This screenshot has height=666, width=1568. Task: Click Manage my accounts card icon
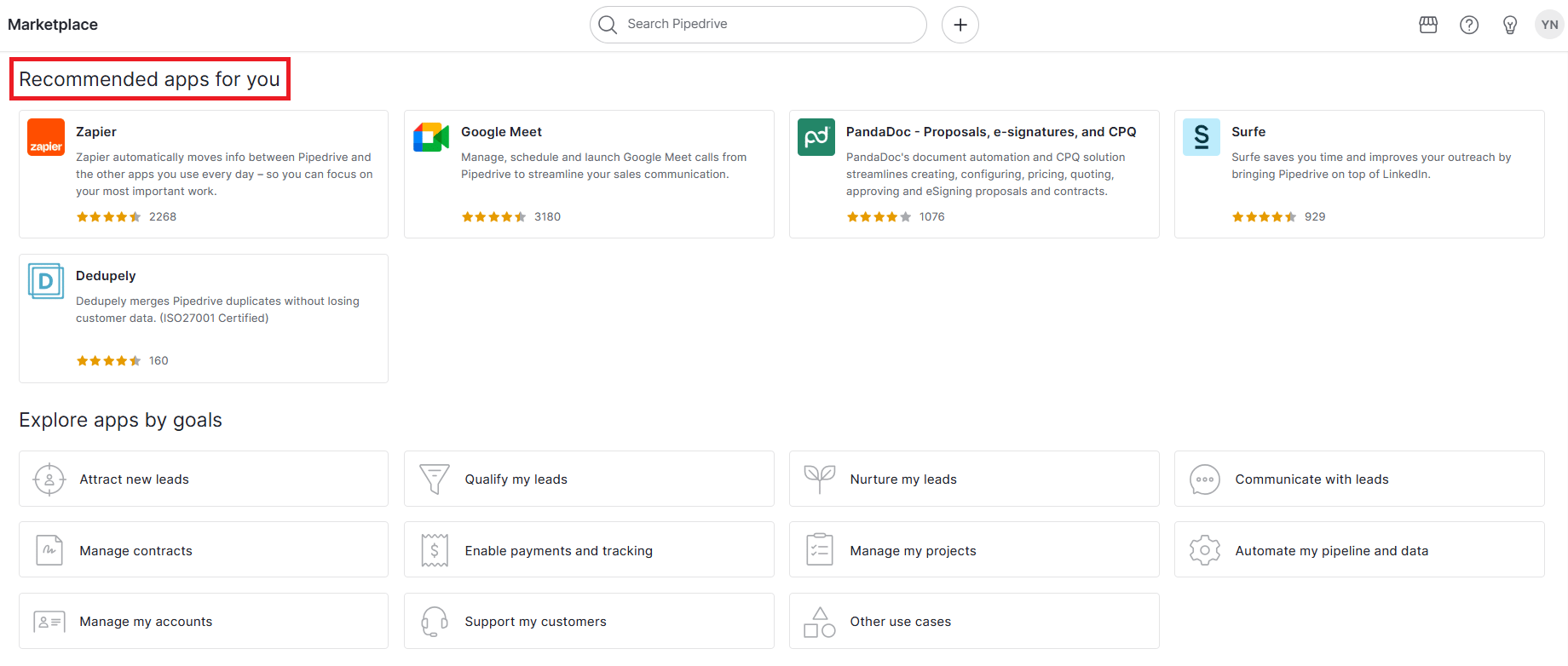tap(49, 622)
